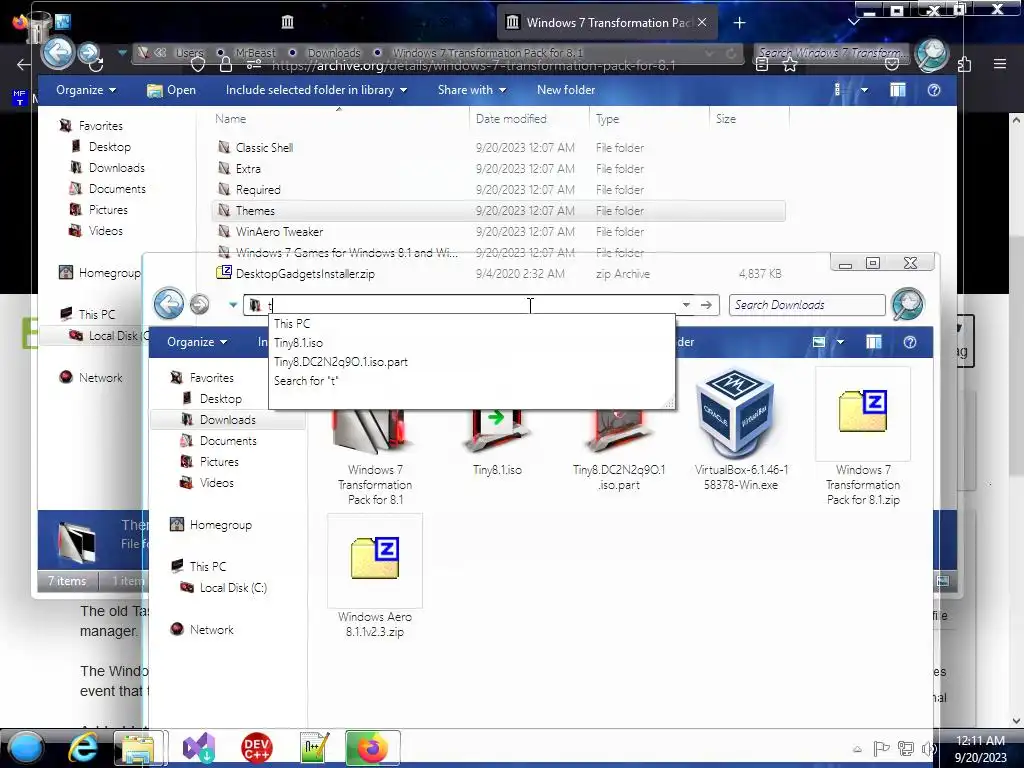Click the Forward arrow in front Downloads window
The width and height of the screenshot is (1024, 768).
click(200, 304)
